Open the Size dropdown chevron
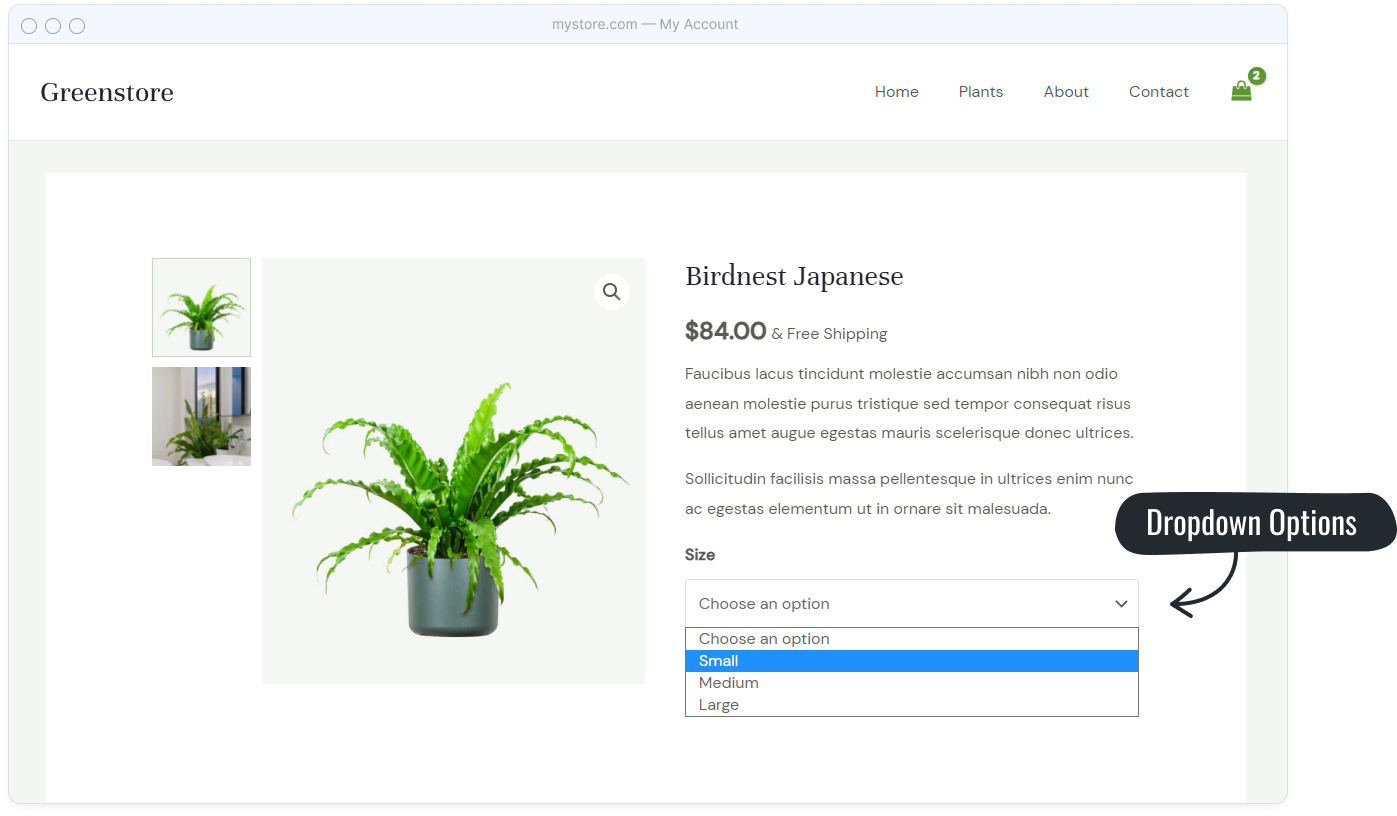1397x816 pixels. click(x=1121, y=604)
